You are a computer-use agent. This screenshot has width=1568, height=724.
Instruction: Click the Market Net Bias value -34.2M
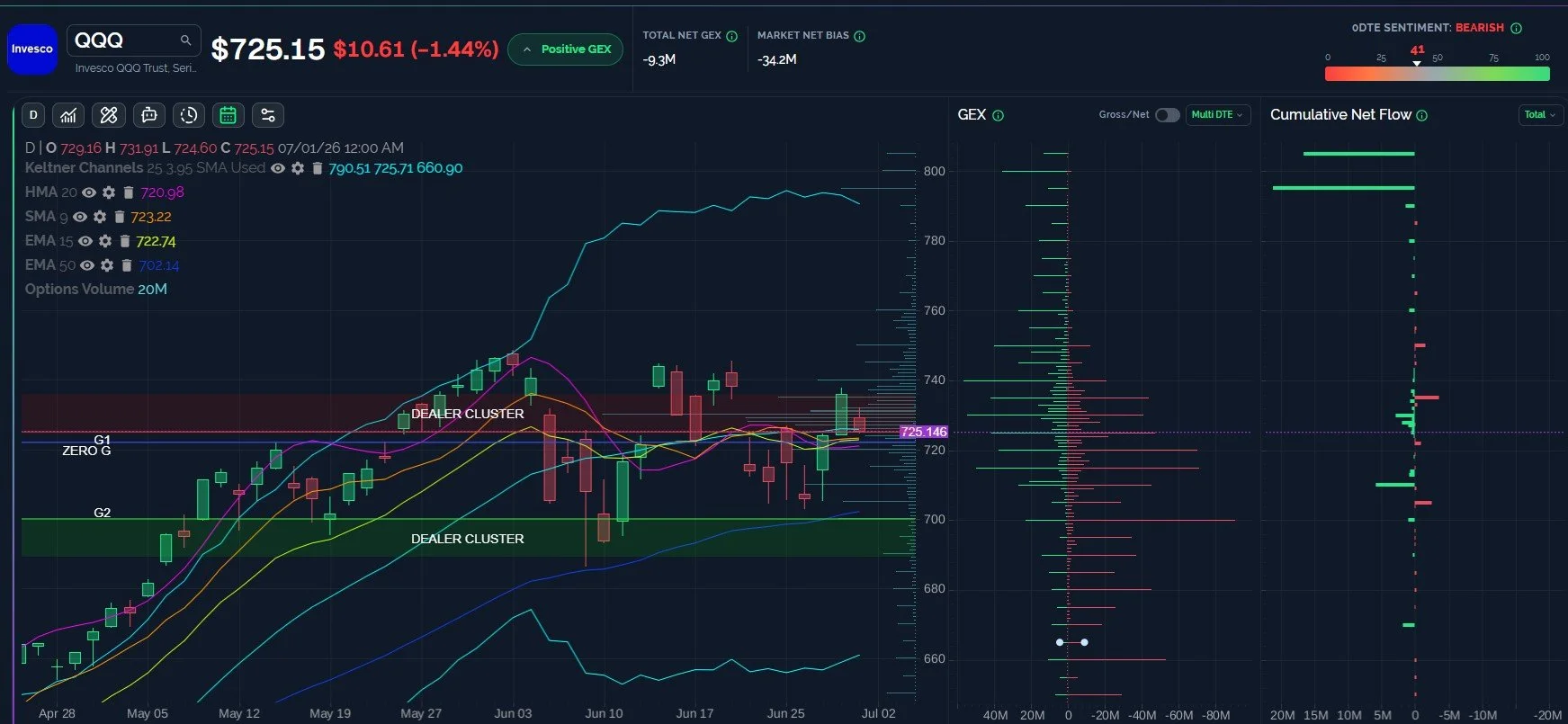pyautogui.click(x=777, y=60)
